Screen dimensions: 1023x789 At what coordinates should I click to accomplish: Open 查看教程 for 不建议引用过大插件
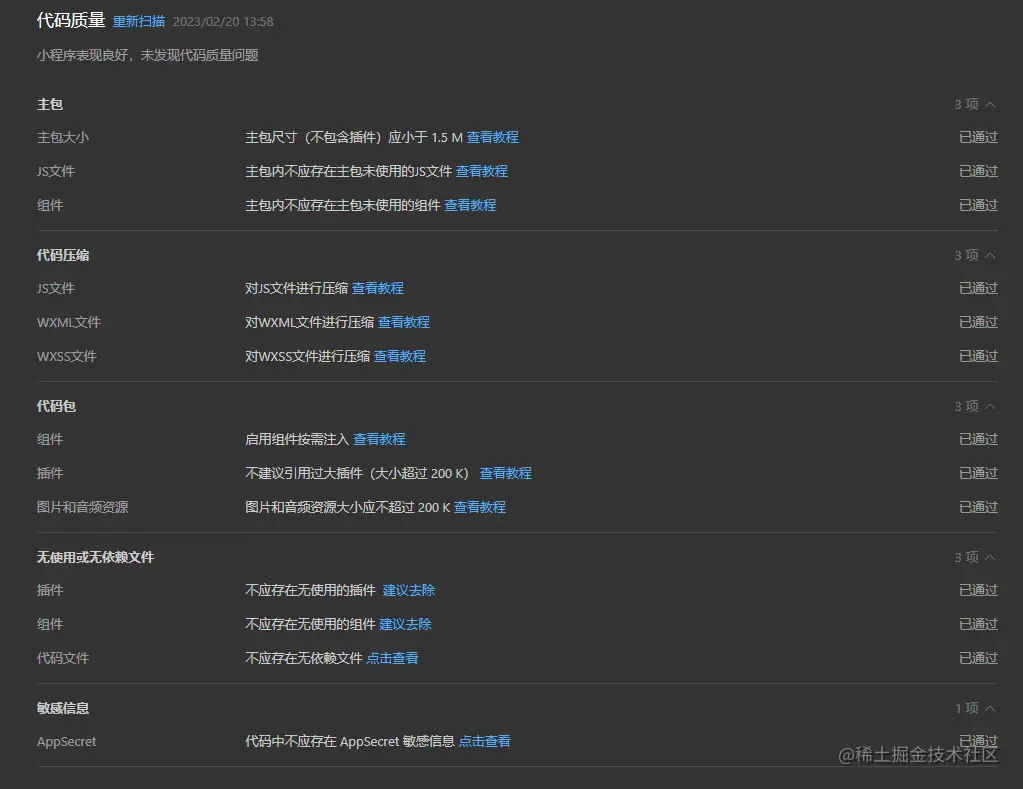[506, 473]
